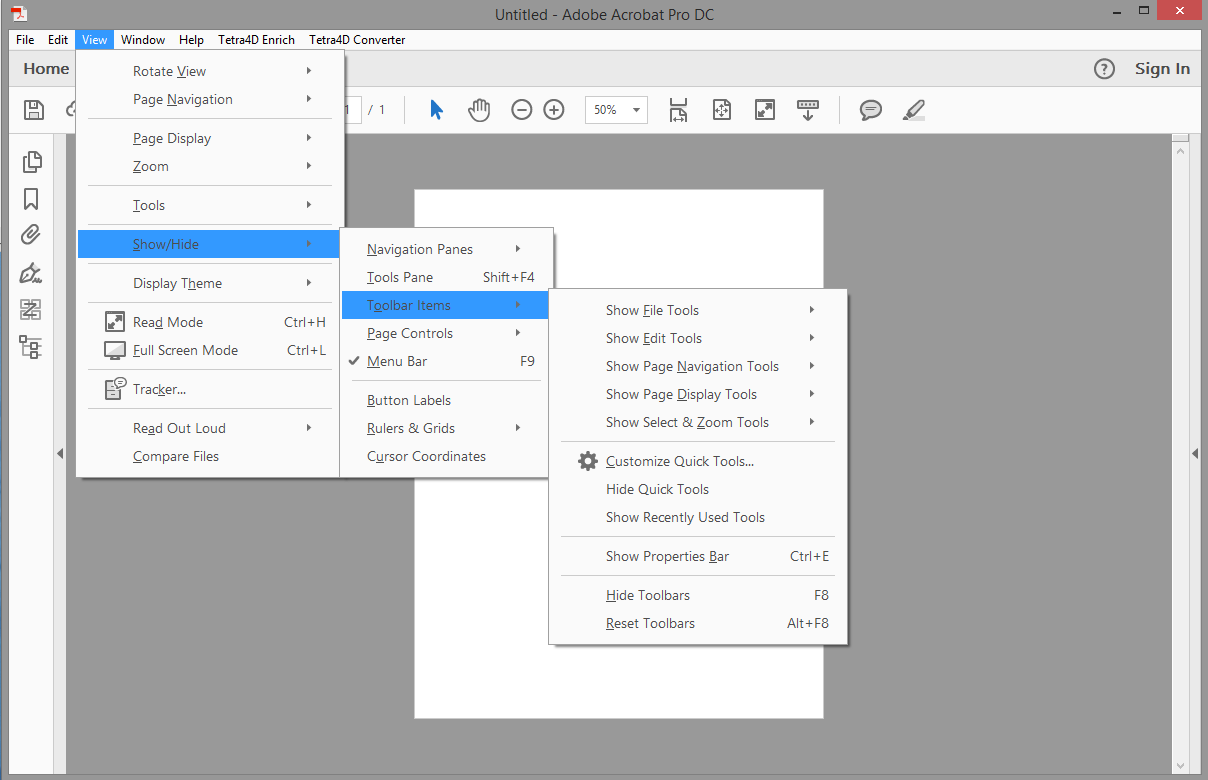
Task: Expand Page Navigation submenu in View menu
Action: click(209, 99)
